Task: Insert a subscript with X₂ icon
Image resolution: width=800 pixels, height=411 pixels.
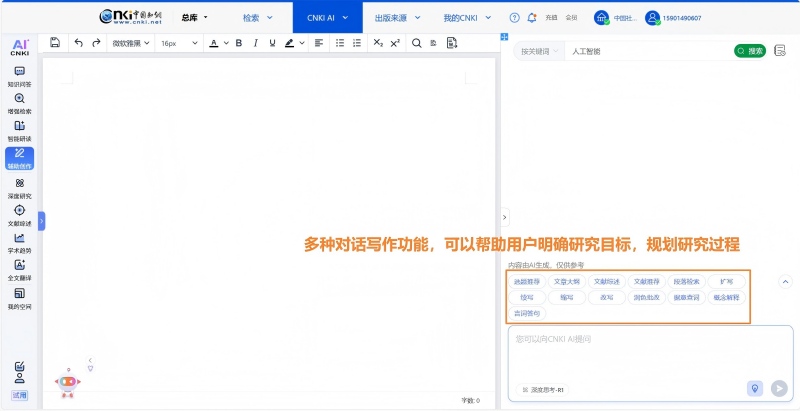Action: 377,43
